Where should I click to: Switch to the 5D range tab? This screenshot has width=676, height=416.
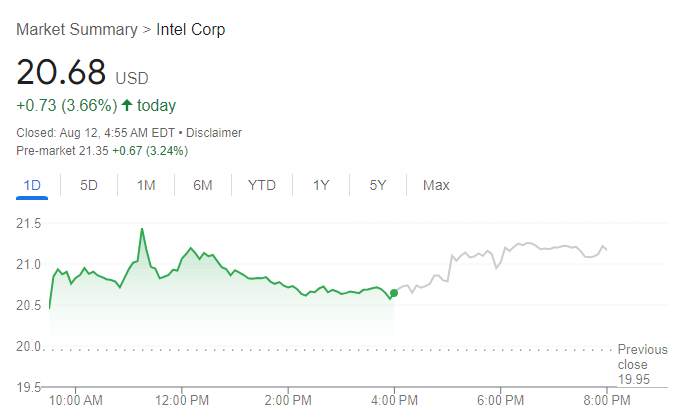(x=89, y=185)
